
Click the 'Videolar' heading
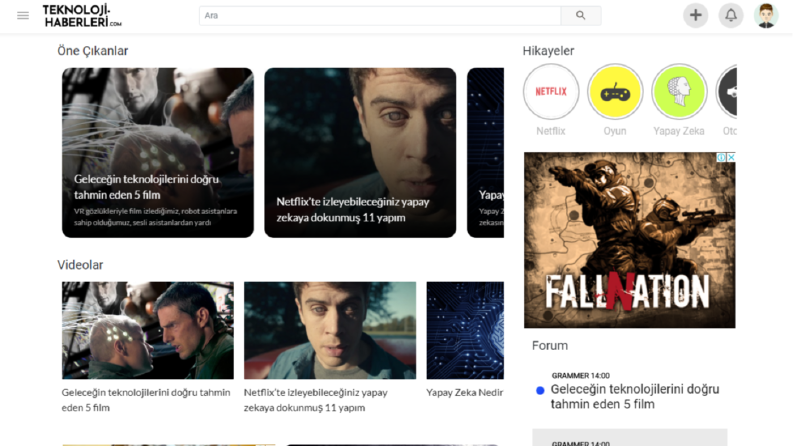pos(80,265)
